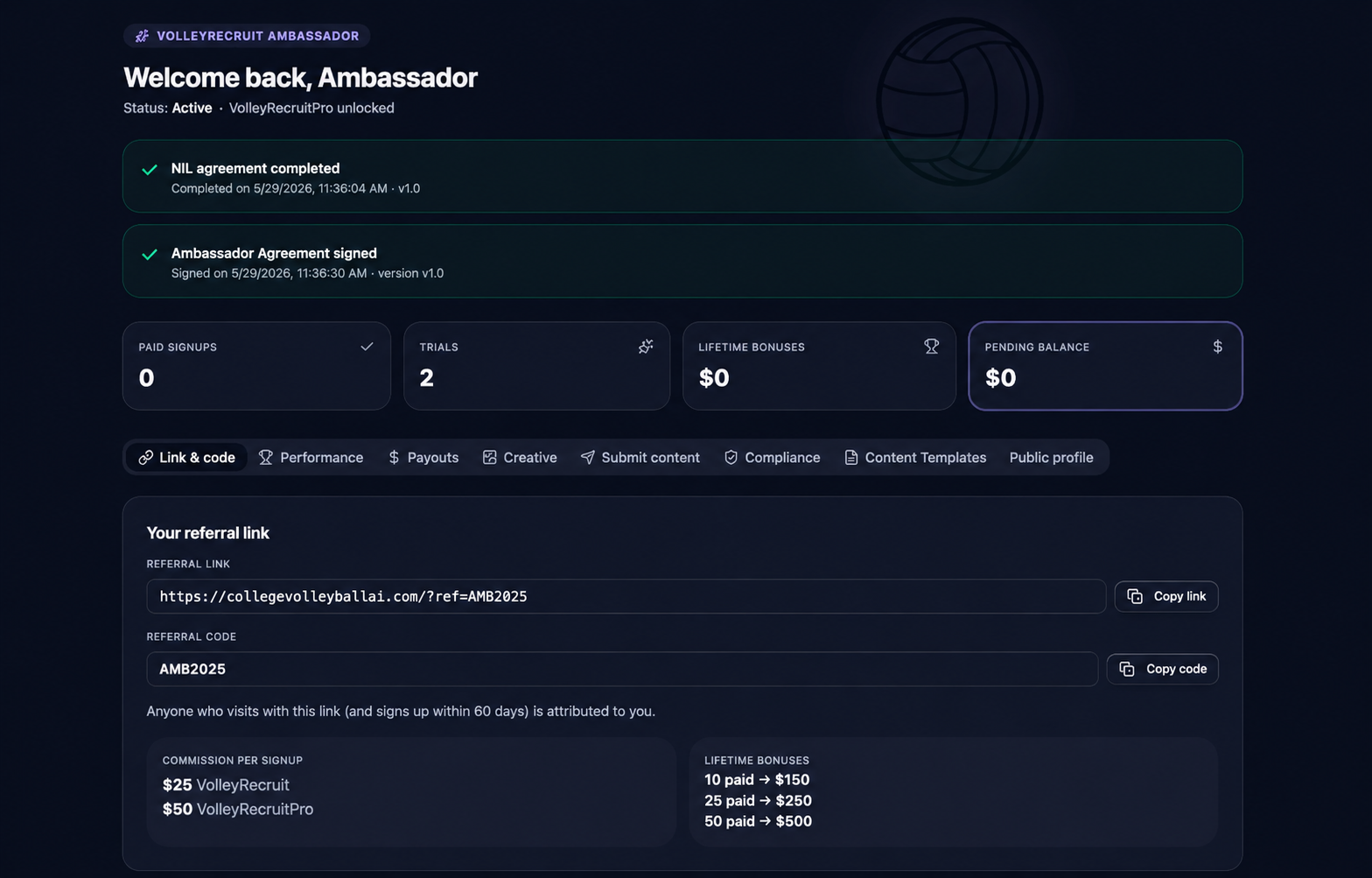Click 'Completed on 5/29/2026, 11:36:04 AM · v1.0' text
Screen dimensions: 1372x878
(296, 188)
